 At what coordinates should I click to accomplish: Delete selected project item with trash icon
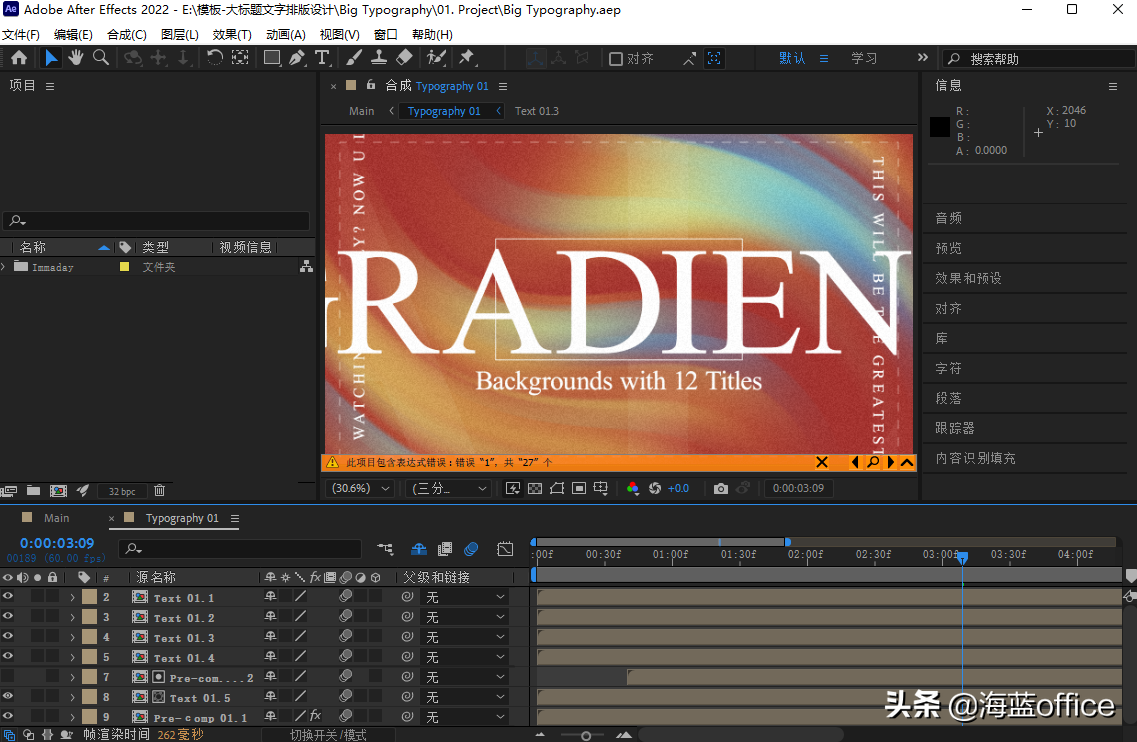[160, 491]
